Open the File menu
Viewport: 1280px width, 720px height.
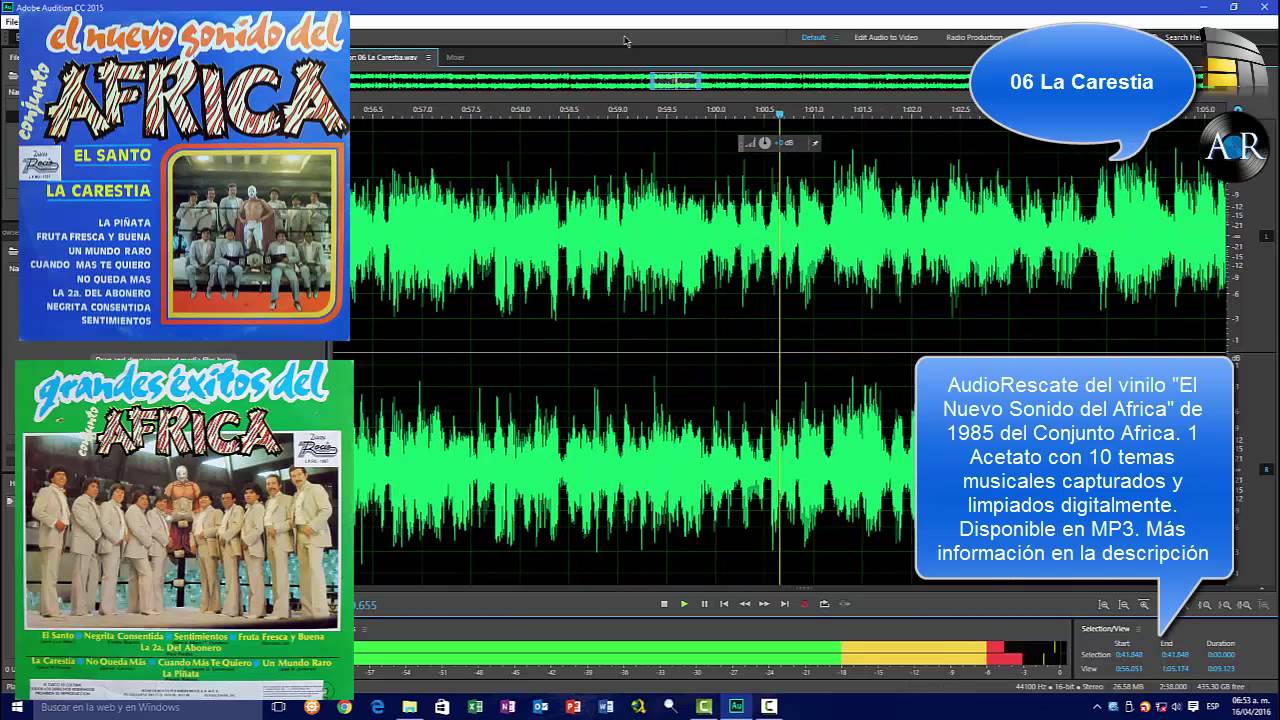click(11, 22)
